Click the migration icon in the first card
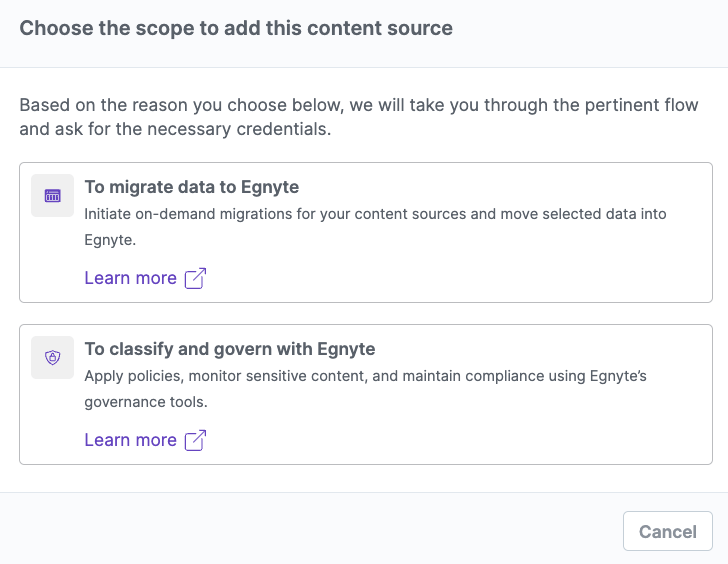The image size is (728, 564). tap(53, 196)
